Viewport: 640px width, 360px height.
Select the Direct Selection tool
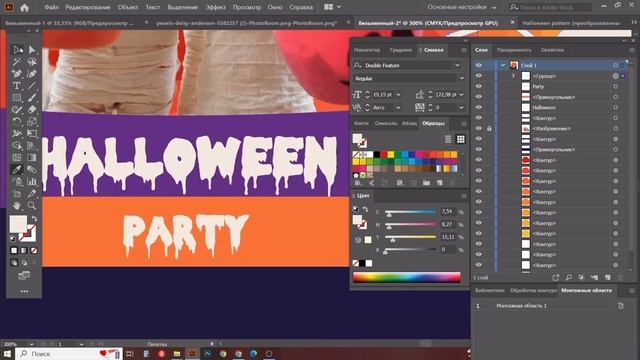pos(32,50)
